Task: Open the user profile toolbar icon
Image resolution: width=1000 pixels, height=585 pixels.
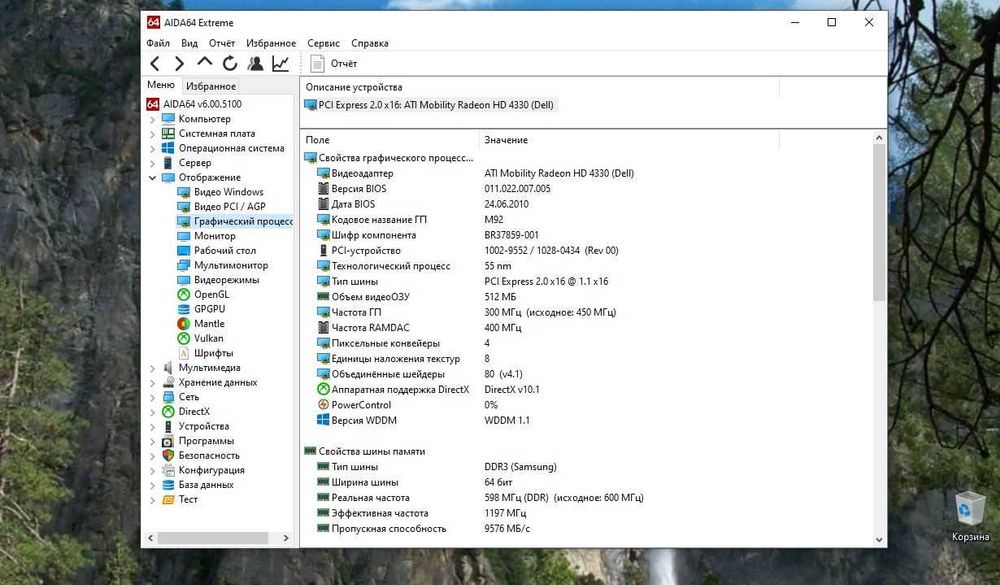Action: 255,63
